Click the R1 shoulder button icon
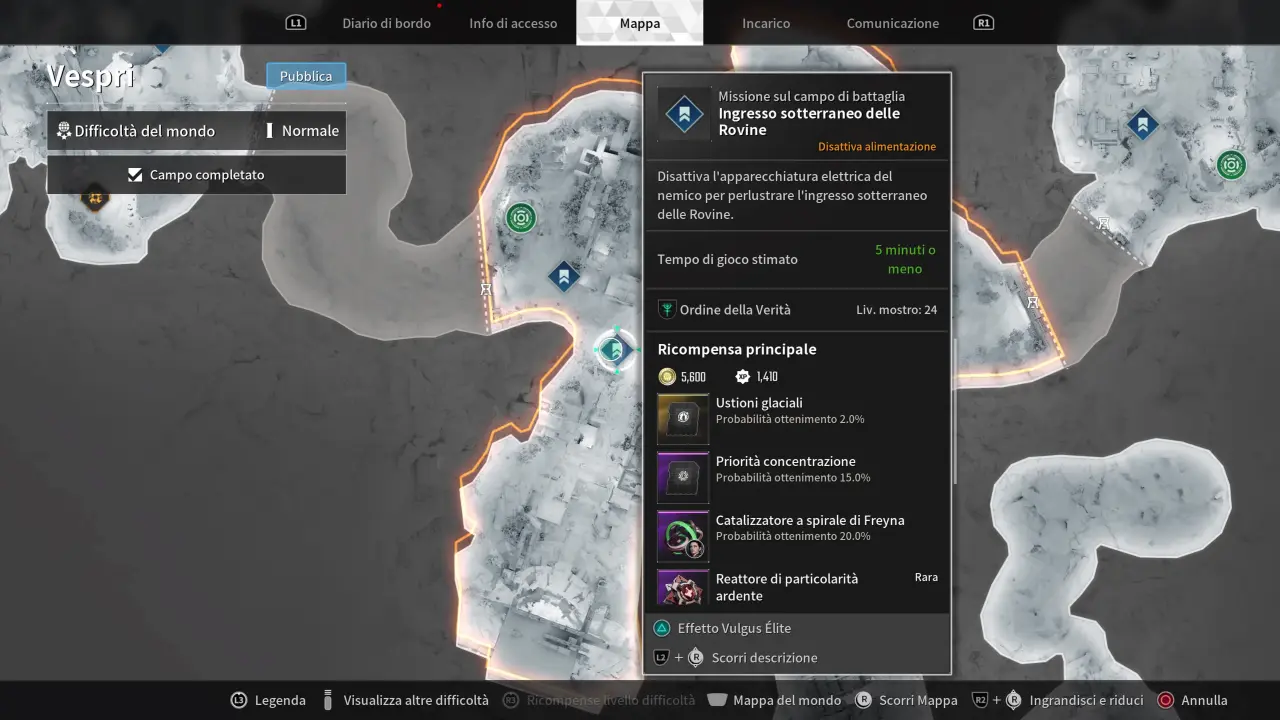Image resolution: width=1280 pixels, height=720 pixels. (984, 22)
